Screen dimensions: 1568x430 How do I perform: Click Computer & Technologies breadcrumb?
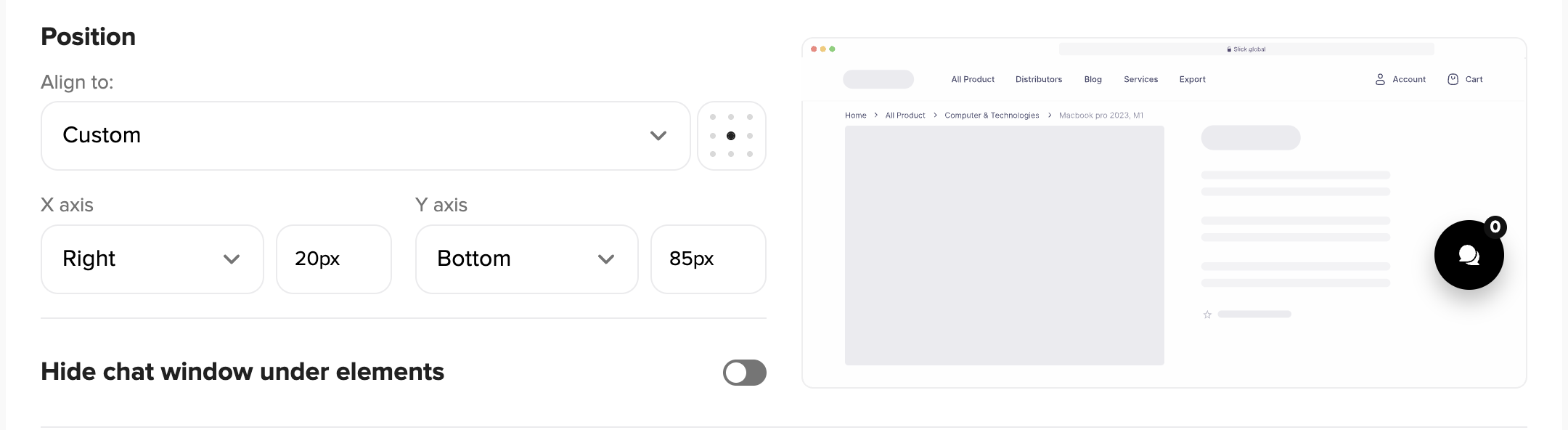click(992, 115)
